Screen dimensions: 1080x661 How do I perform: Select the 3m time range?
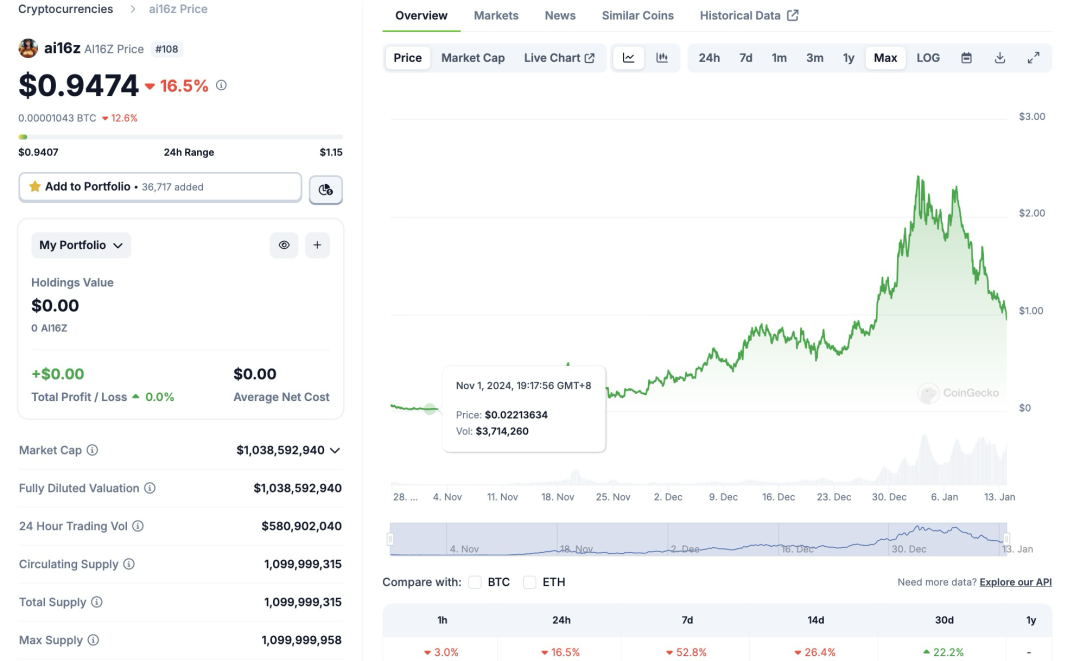[815, 58]
